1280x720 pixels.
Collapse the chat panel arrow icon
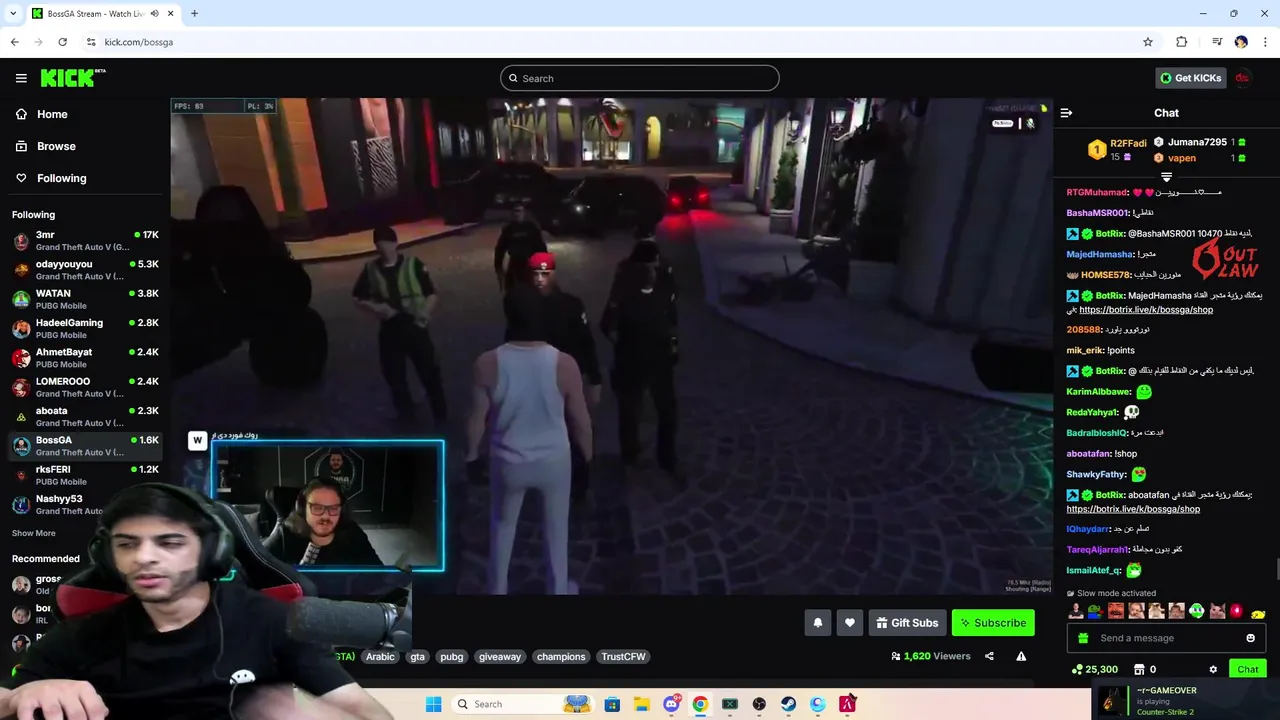1066,113
